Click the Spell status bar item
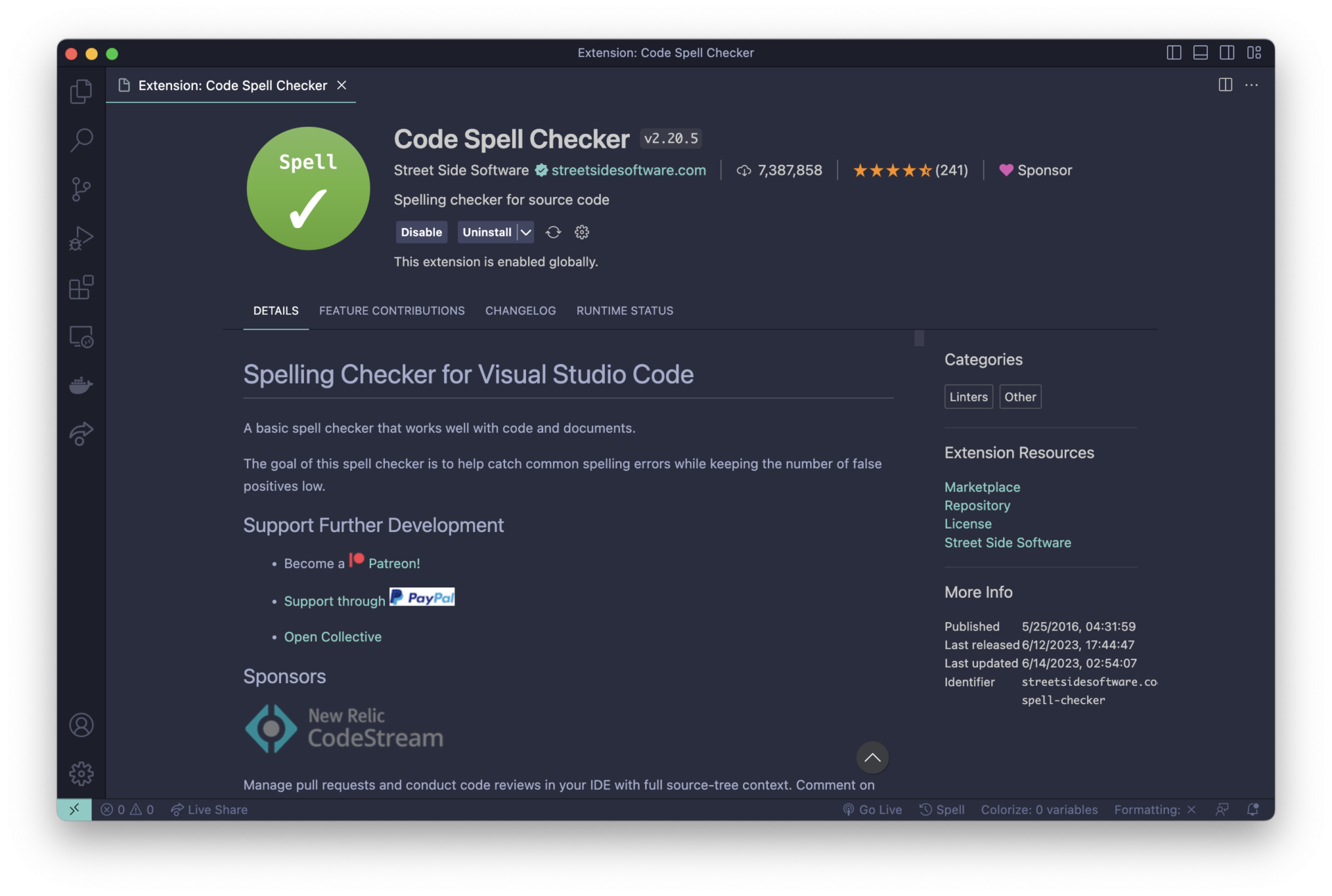Image resolution: width=1332 pixels, height=896 pixels. pyautogui.click(x=941, y=809)
